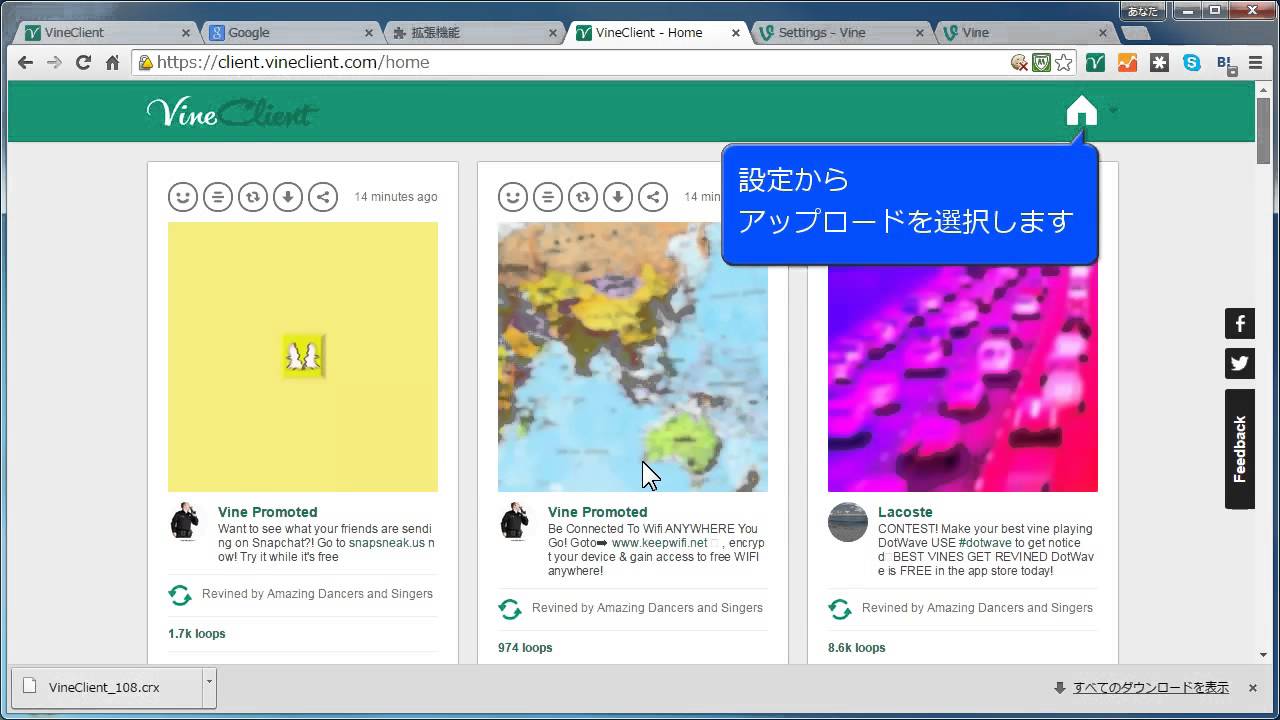This screenshot has width=1280, height=720.
Task: Click the page vertical scrollbar thumb
Action: click(x=1264, y=130)
